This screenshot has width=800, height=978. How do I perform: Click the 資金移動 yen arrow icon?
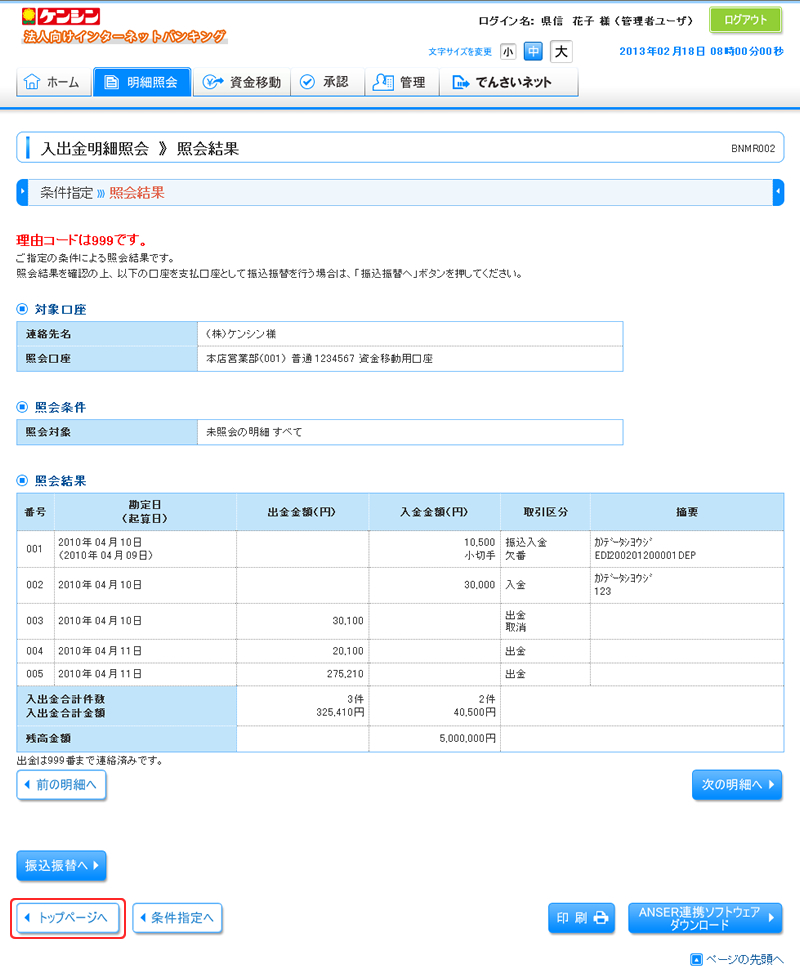[213, 82]
